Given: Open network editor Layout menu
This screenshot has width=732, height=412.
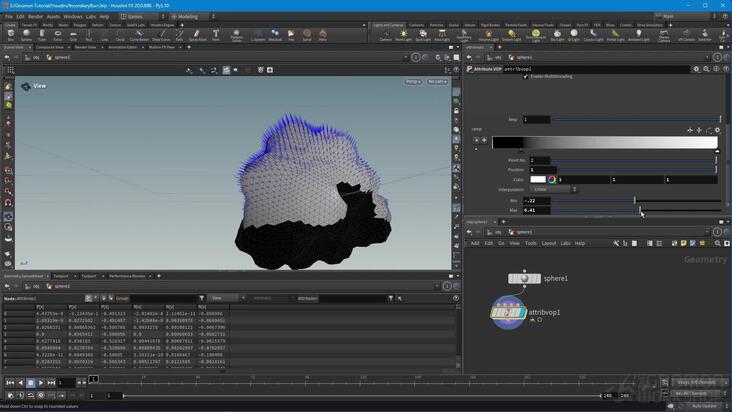Looking at the screenshot, I should [549, 243].
